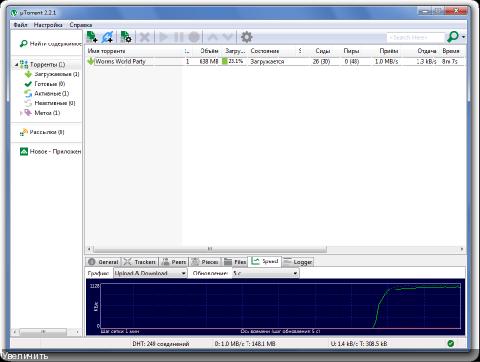
Task: Open Preferences via the gear icon
Action: [x=246, y=37]
